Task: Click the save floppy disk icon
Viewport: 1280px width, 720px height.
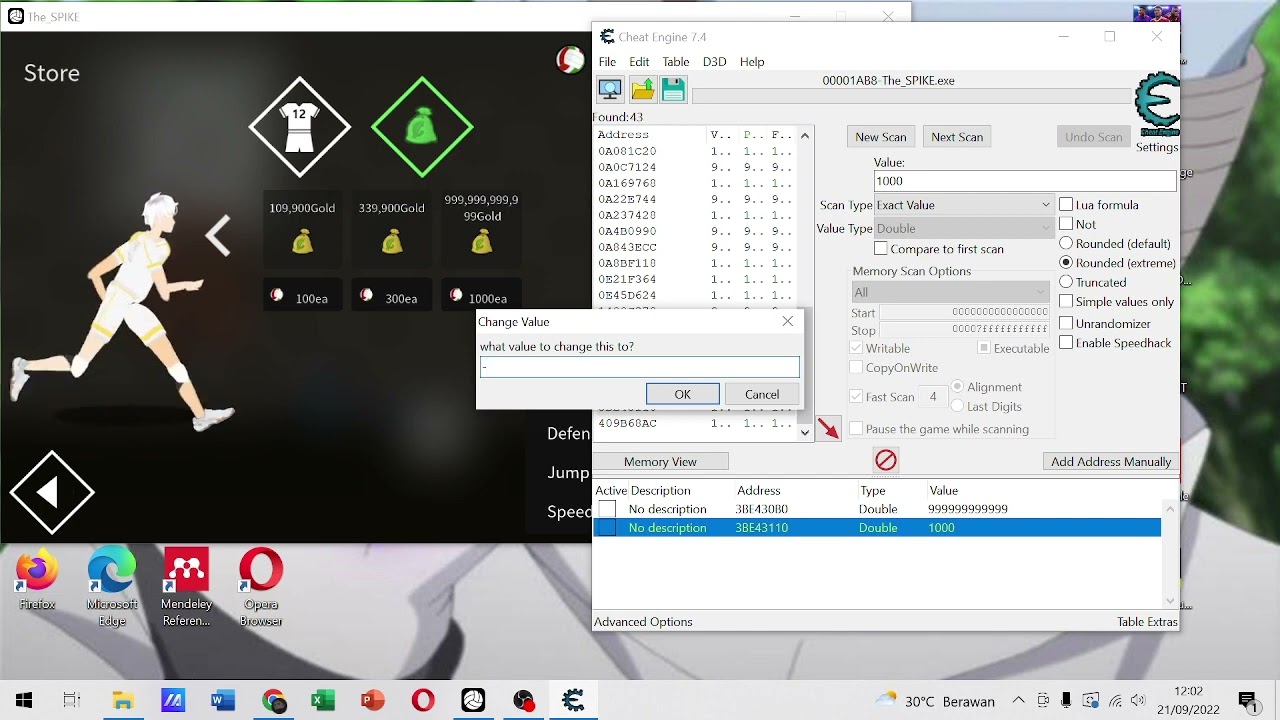Action: tap(673, 89)
